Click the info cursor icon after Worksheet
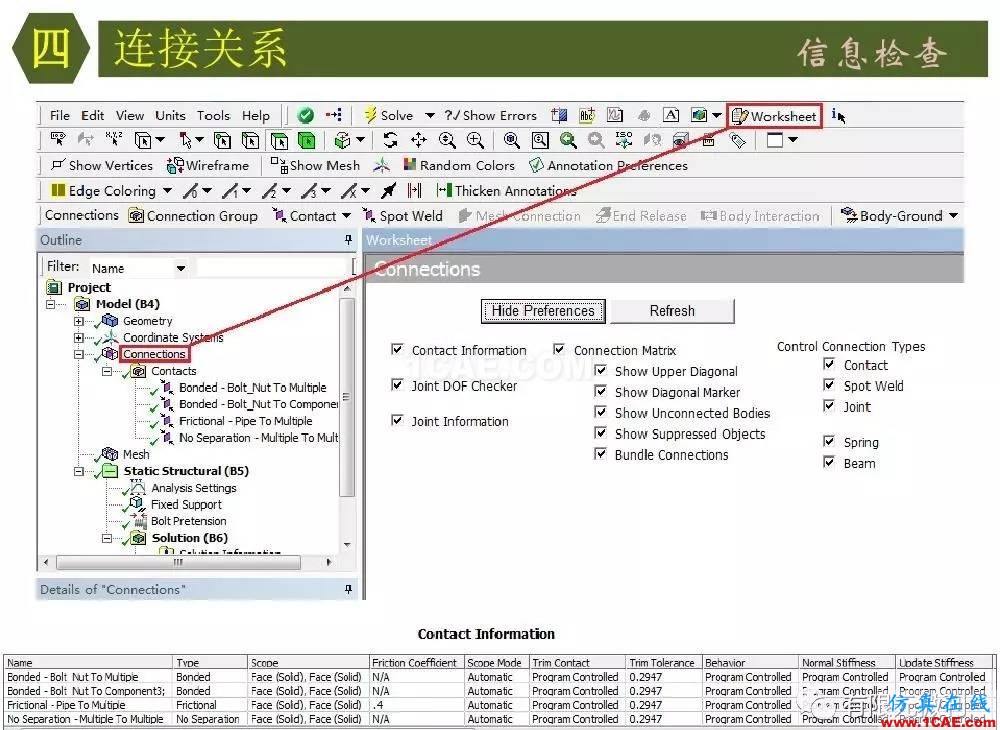This screenshot has height=730, width=1000. tap(839, 116)
